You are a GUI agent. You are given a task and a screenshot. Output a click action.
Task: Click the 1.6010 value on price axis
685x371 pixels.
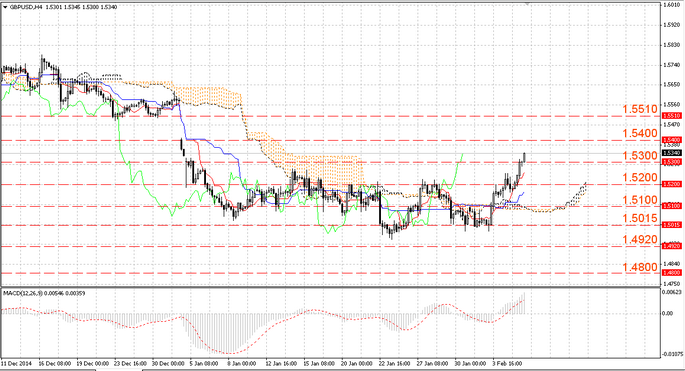671,5
